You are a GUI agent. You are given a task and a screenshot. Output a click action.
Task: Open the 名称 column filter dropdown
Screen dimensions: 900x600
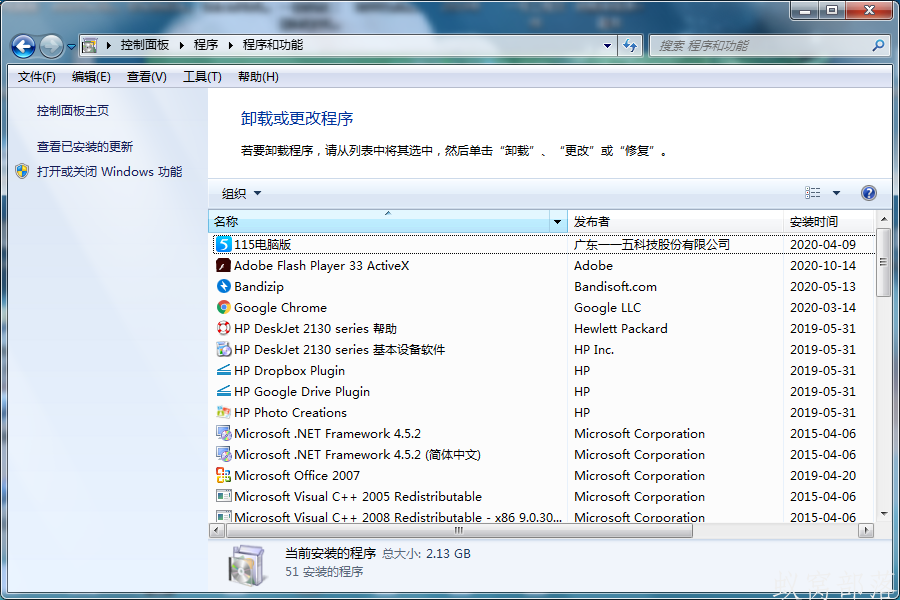(557, 222)
